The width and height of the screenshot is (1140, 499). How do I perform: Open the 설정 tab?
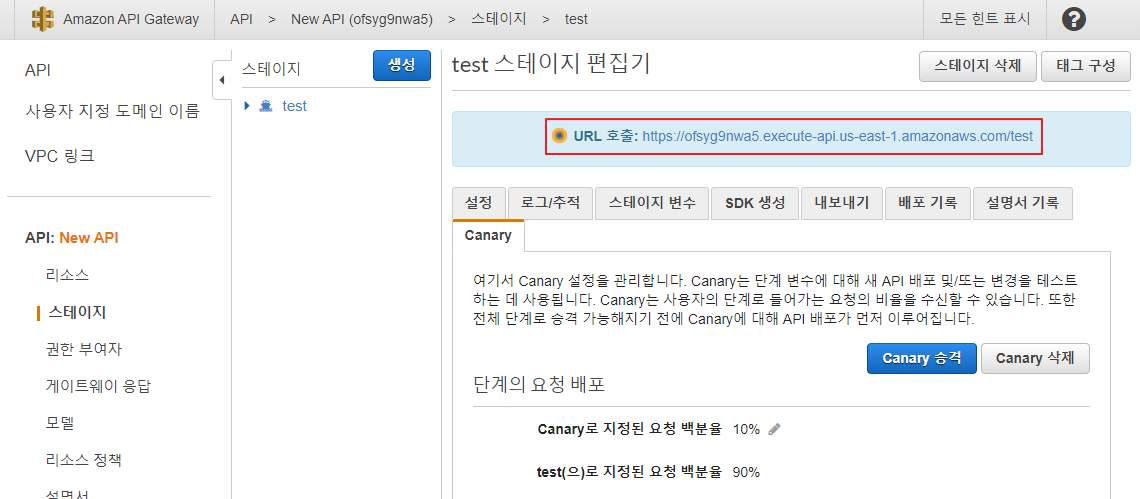[478, 203]
